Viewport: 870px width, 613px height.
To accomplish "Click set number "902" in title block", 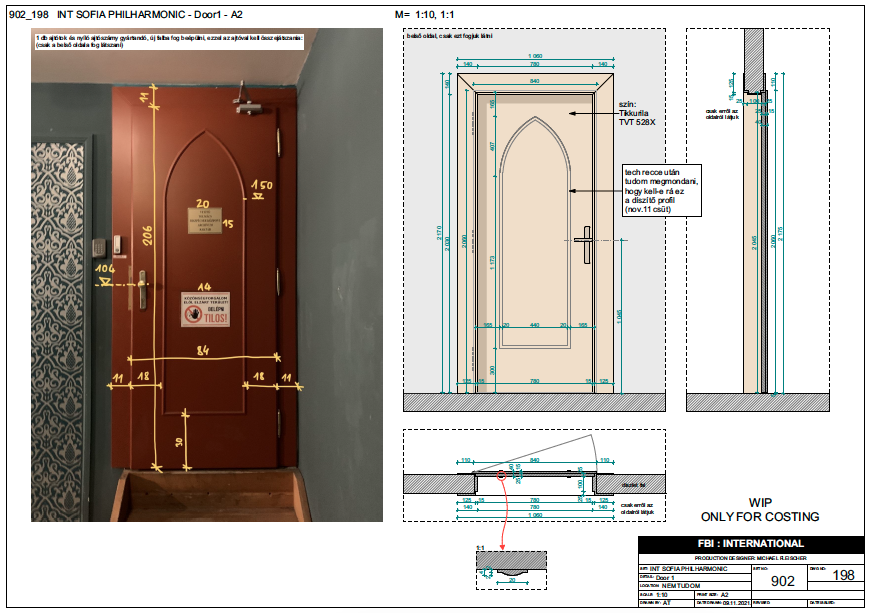I will click(783, 581).
